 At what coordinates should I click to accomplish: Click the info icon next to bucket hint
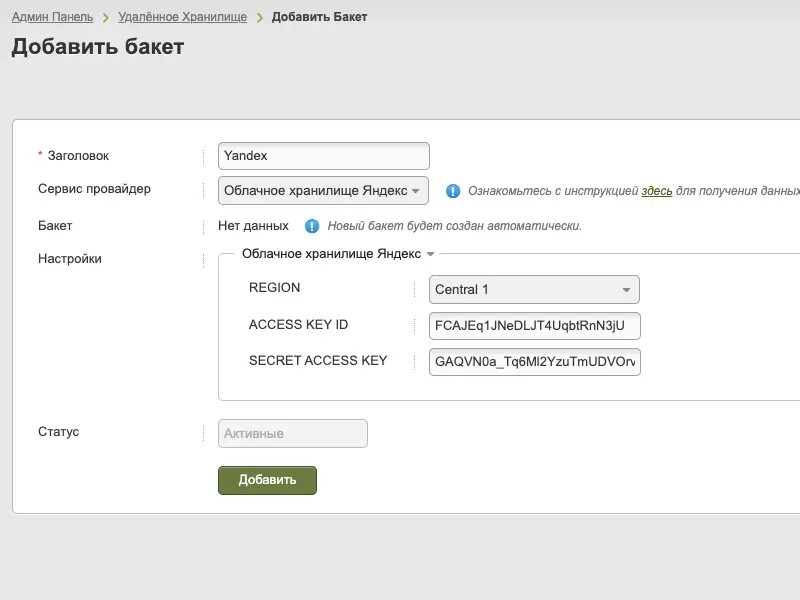point(312,226)
